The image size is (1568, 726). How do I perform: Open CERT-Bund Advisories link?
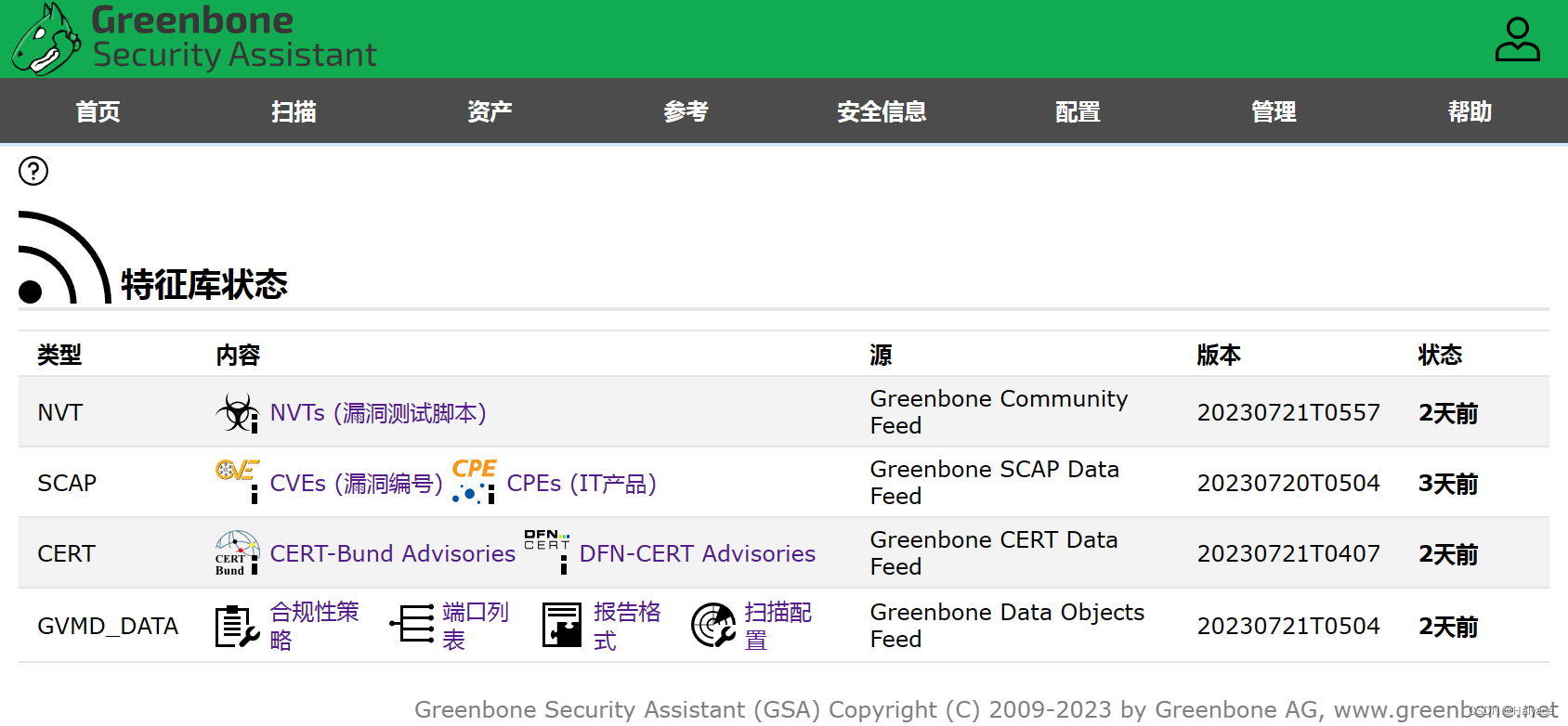click(x=392, y=554)
